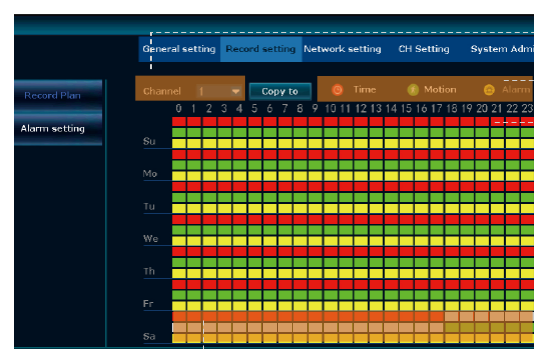Toggle Saturday orange Time cell at hour 4

pos(239,317)
